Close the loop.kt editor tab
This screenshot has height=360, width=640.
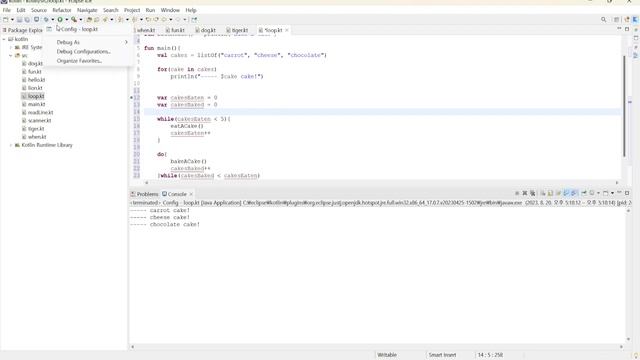287,30
